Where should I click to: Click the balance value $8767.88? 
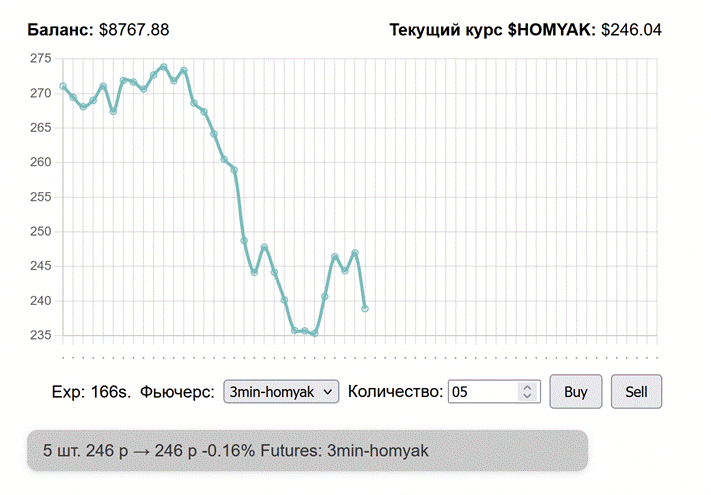(134, 30)
